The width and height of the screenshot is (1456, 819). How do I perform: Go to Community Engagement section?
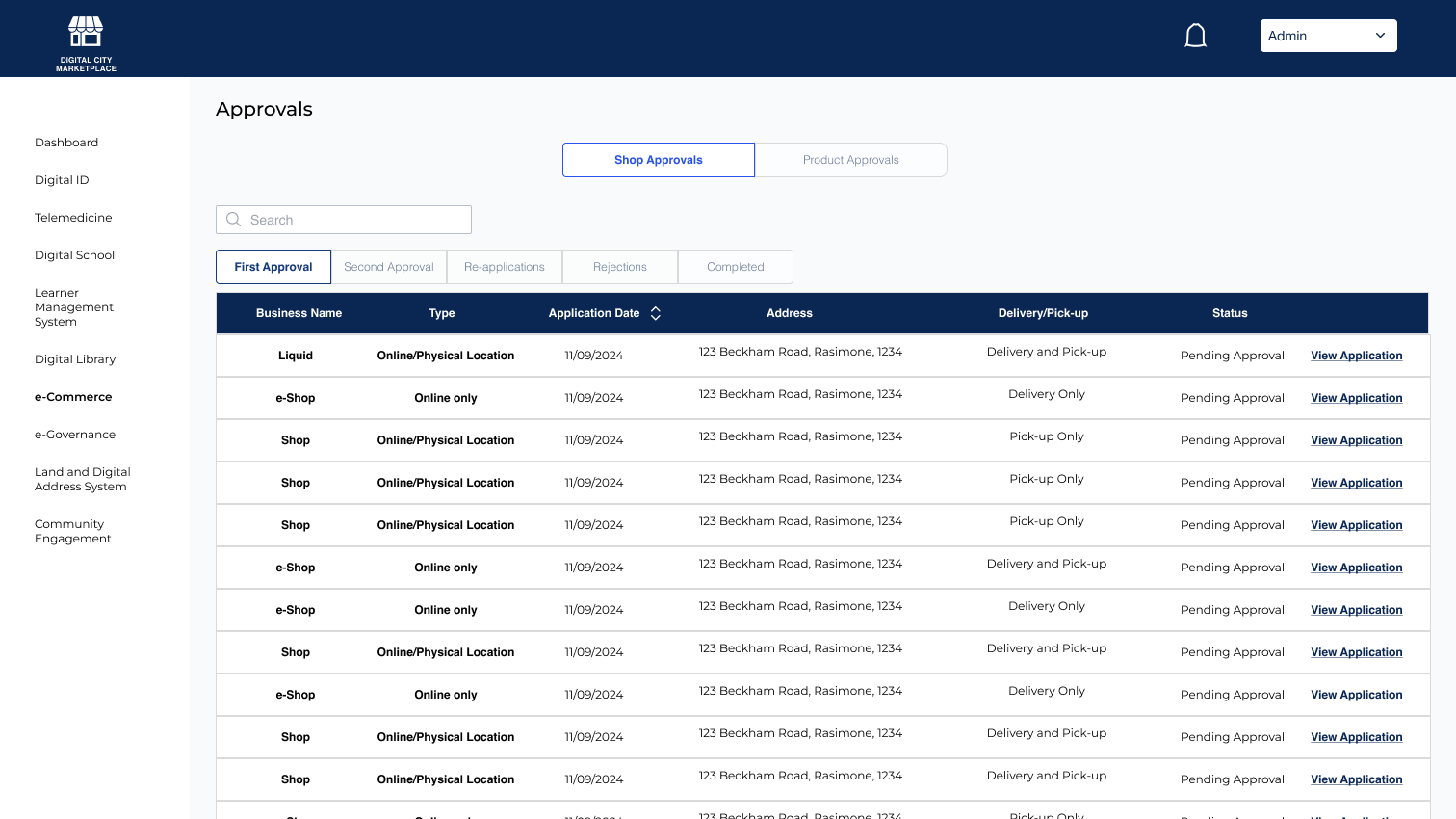click(72, 531)
